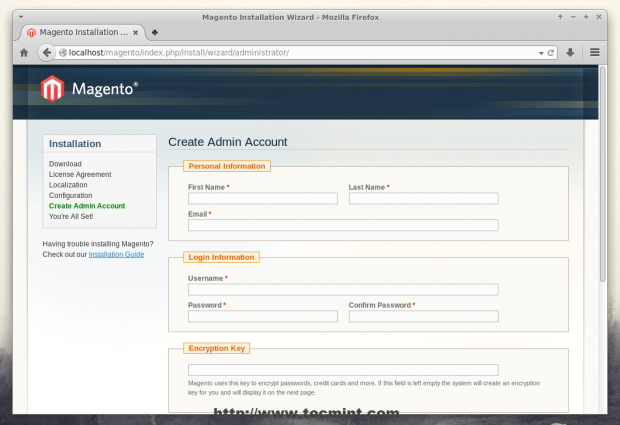Viewport: 620px width, 425px height.
Task: Maximize the Firefox window
Action: (x=586, y=17)
